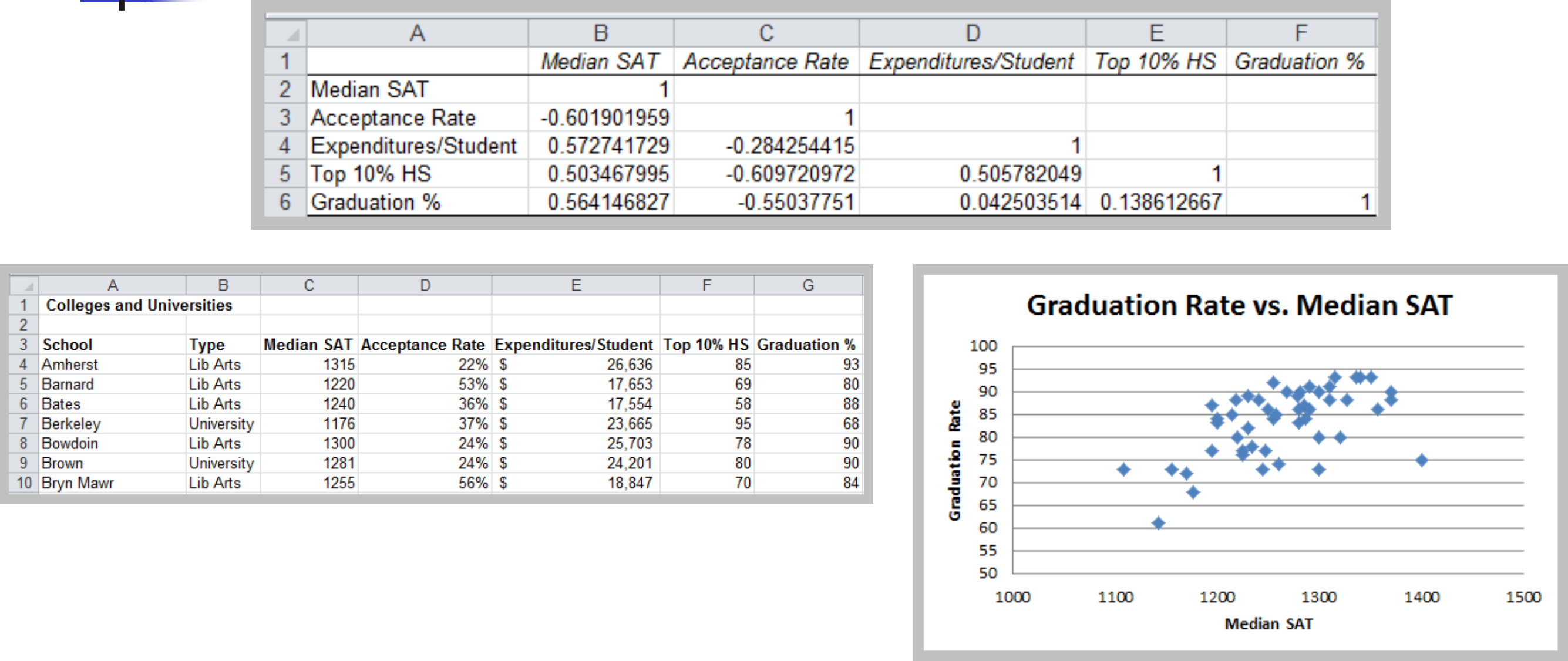Screen dimensions: 1568x661
Task: Click Acceptance Rate header in colleges sheet
Action: [x=423, y=345]
